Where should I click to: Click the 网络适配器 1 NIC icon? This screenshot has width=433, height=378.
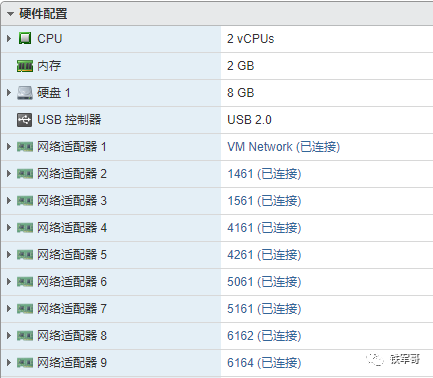(x=25, y=147)
